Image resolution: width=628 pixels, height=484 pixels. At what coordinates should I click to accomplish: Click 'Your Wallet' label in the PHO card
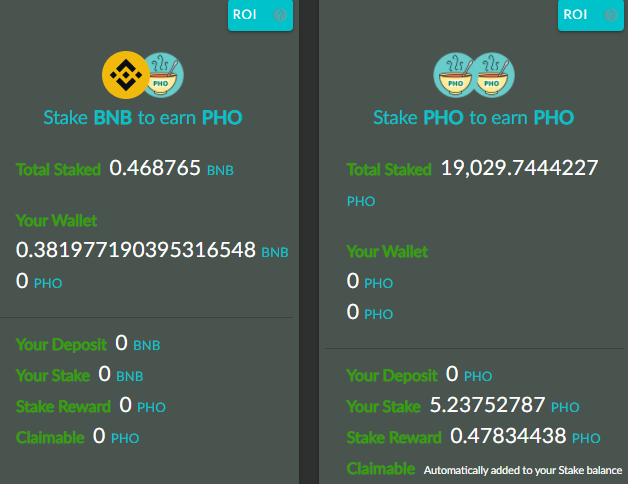(x=387, y=252)
